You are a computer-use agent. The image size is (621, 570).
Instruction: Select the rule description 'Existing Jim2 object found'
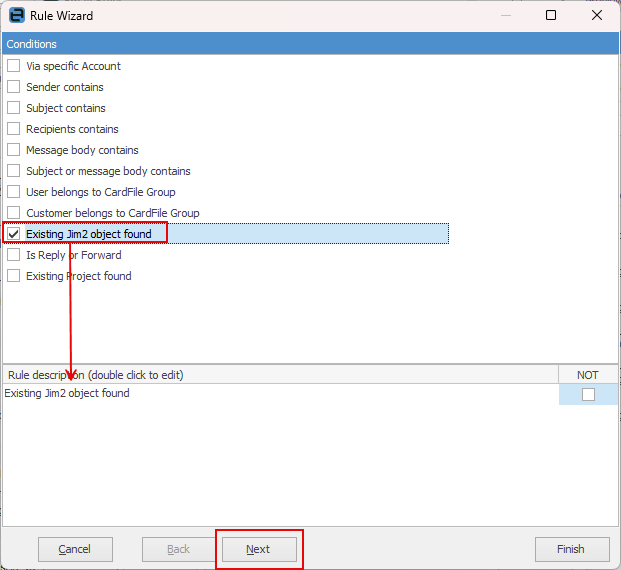67,393
